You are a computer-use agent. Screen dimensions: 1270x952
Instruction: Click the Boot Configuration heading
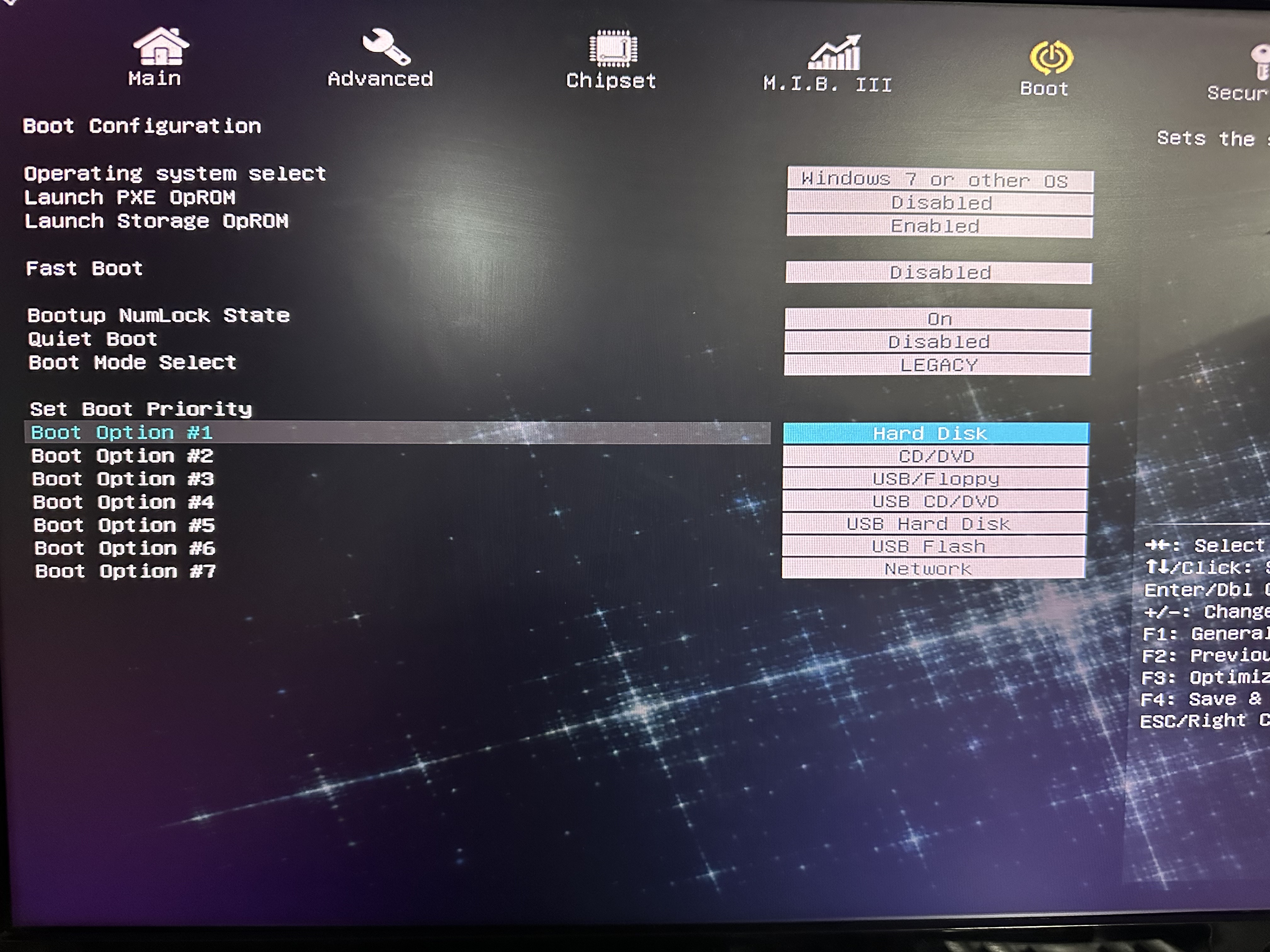[142, 126]
